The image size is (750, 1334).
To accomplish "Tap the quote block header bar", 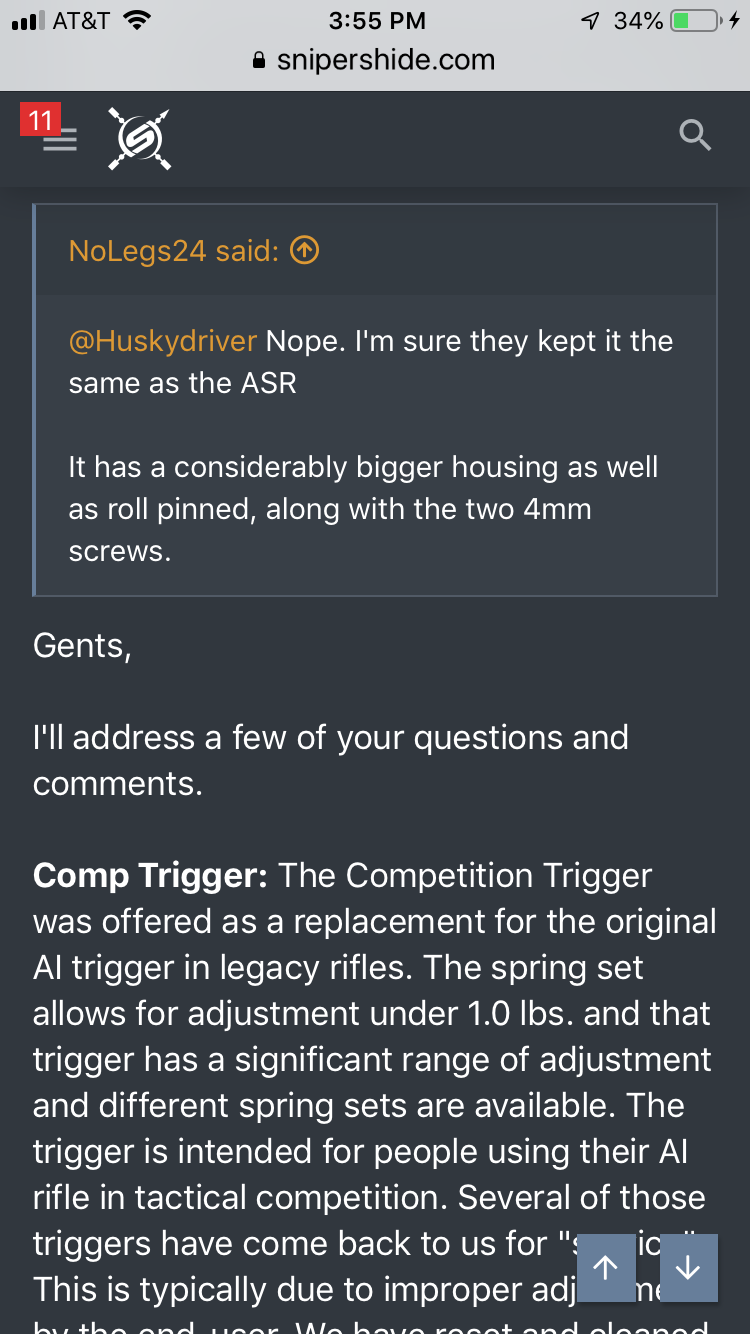I will (x=375, y=250).
